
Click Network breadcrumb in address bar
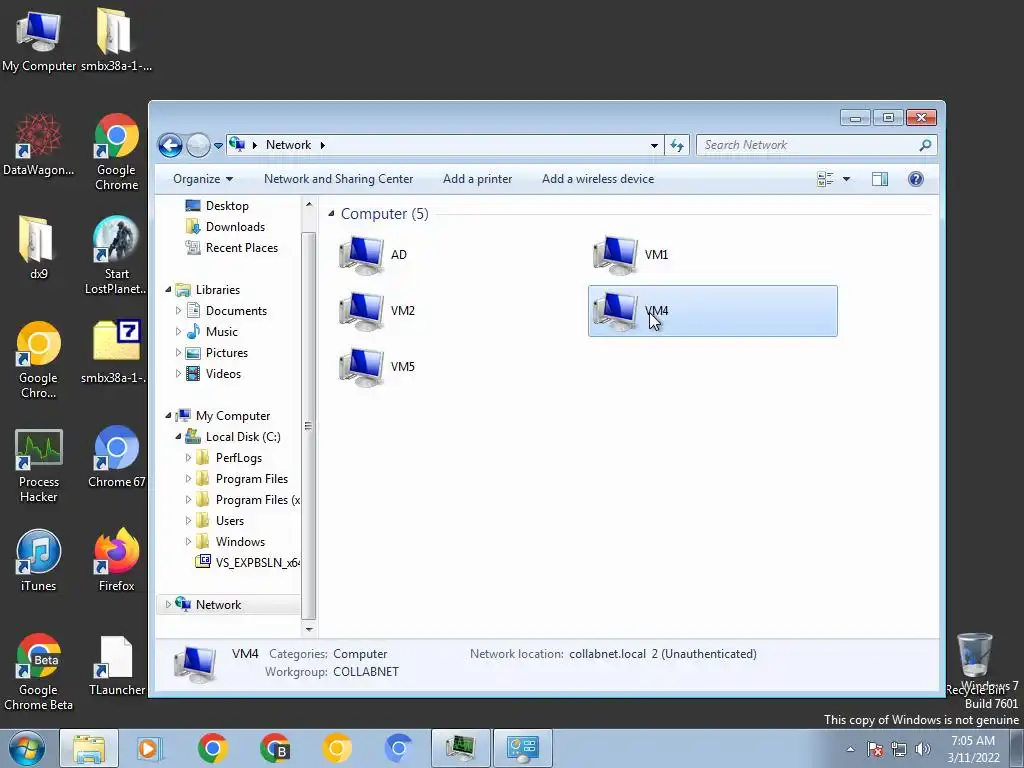pos(288,145)
